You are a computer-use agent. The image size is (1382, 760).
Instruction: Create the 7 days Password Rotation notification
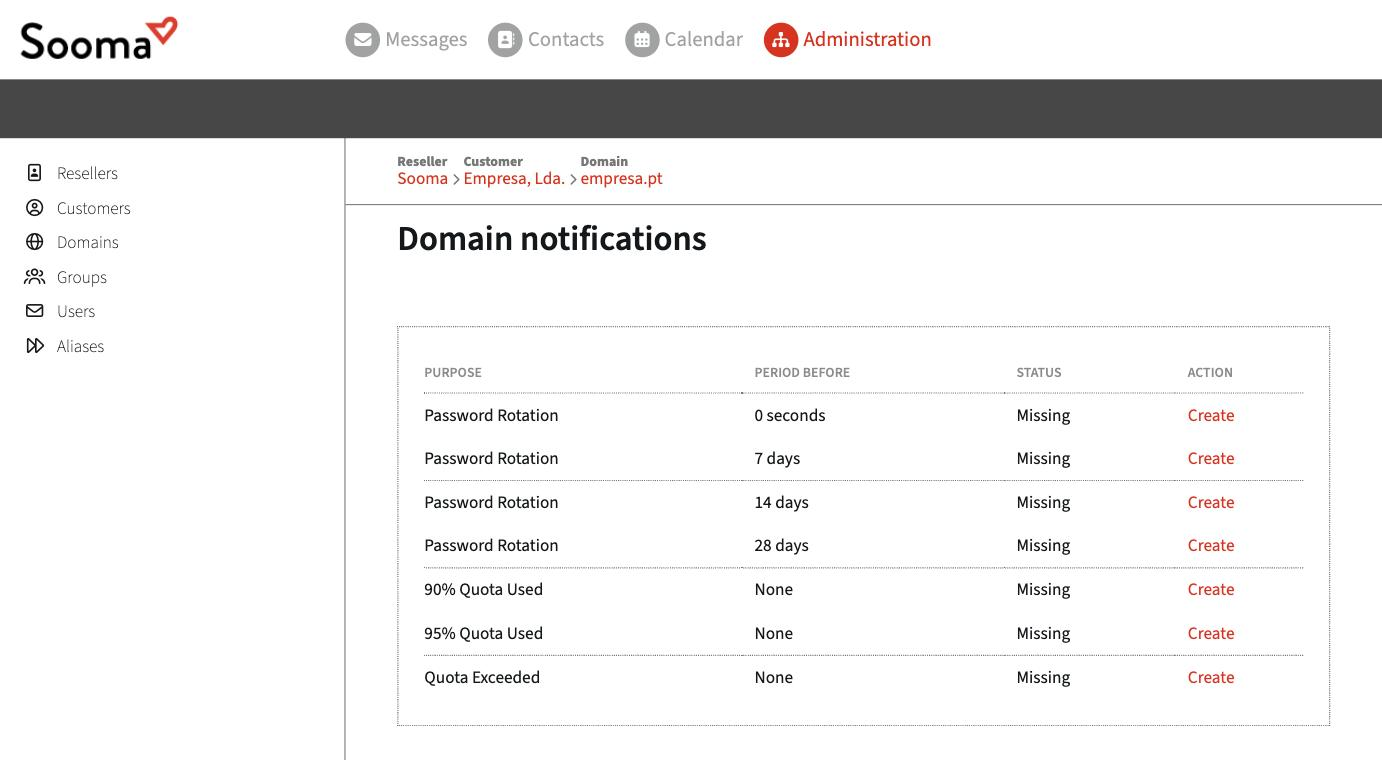(x=1210, y=458)
